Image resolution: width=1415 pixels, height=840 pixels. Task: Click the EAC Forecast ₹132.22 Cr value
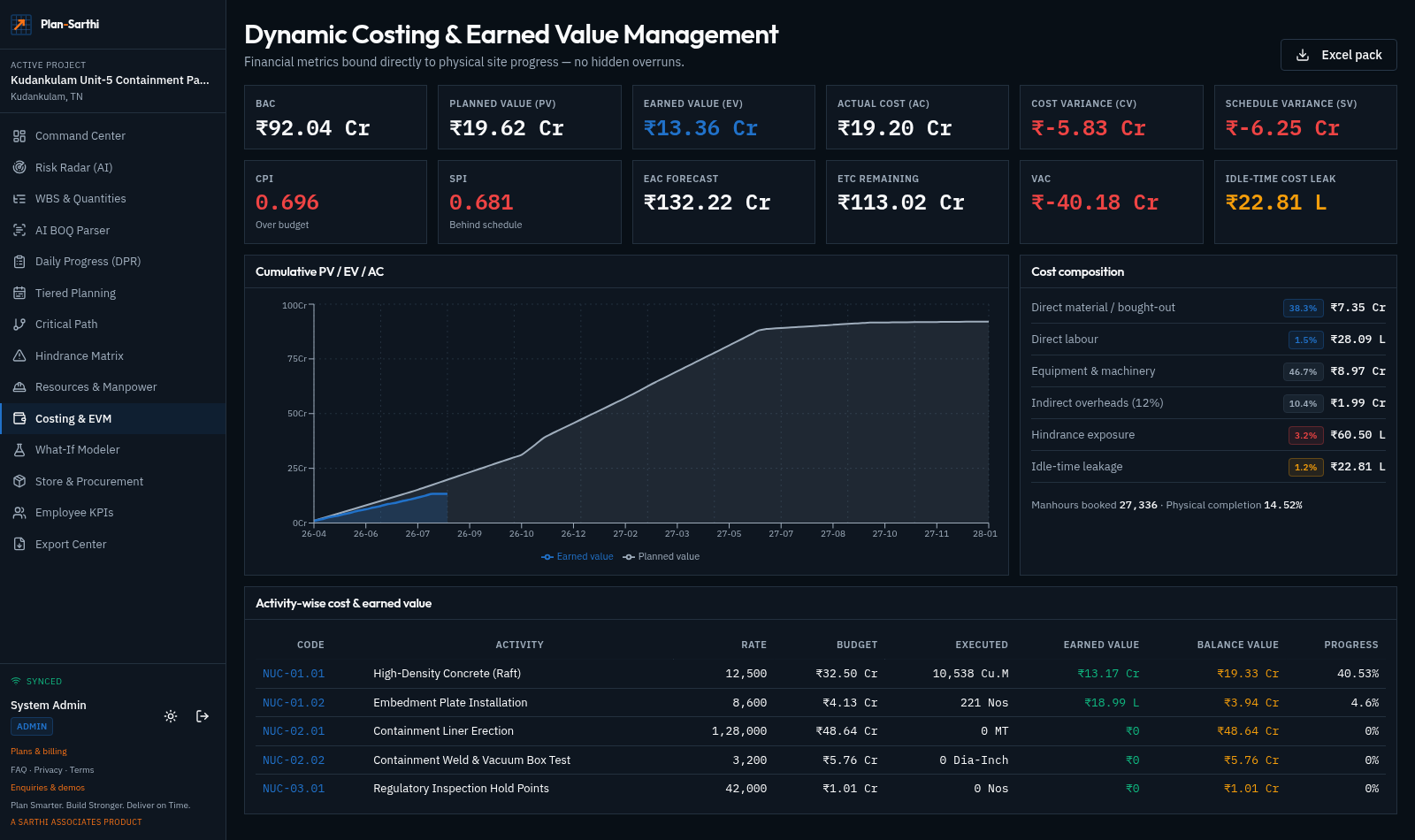(707, 202)
